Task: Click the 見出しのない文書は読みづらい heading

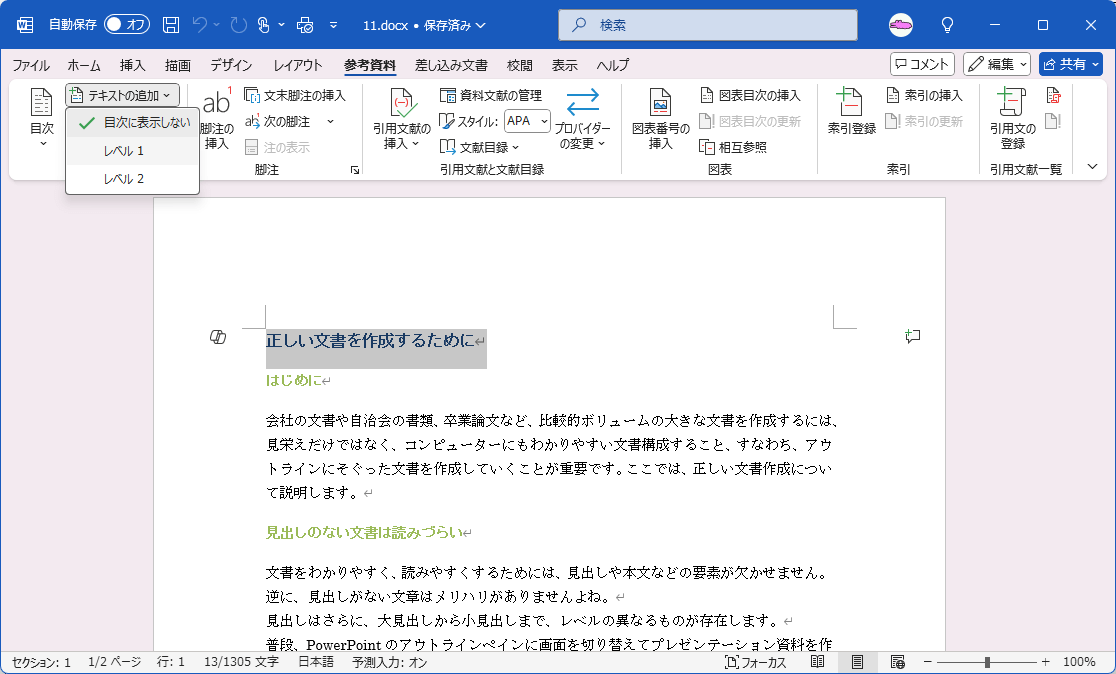Action: pos(364,532)
